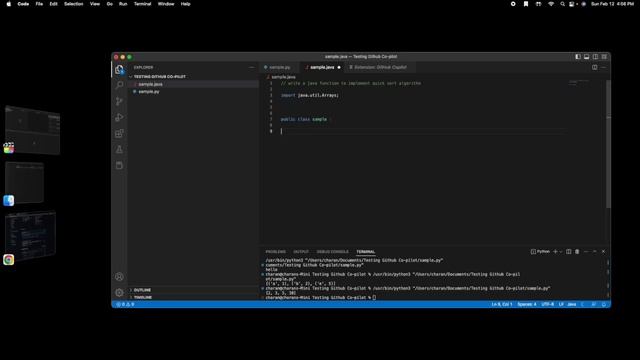Select the Terminal panel tab
The height and width of the screenshot is (360, 640).
pos(365,252)
